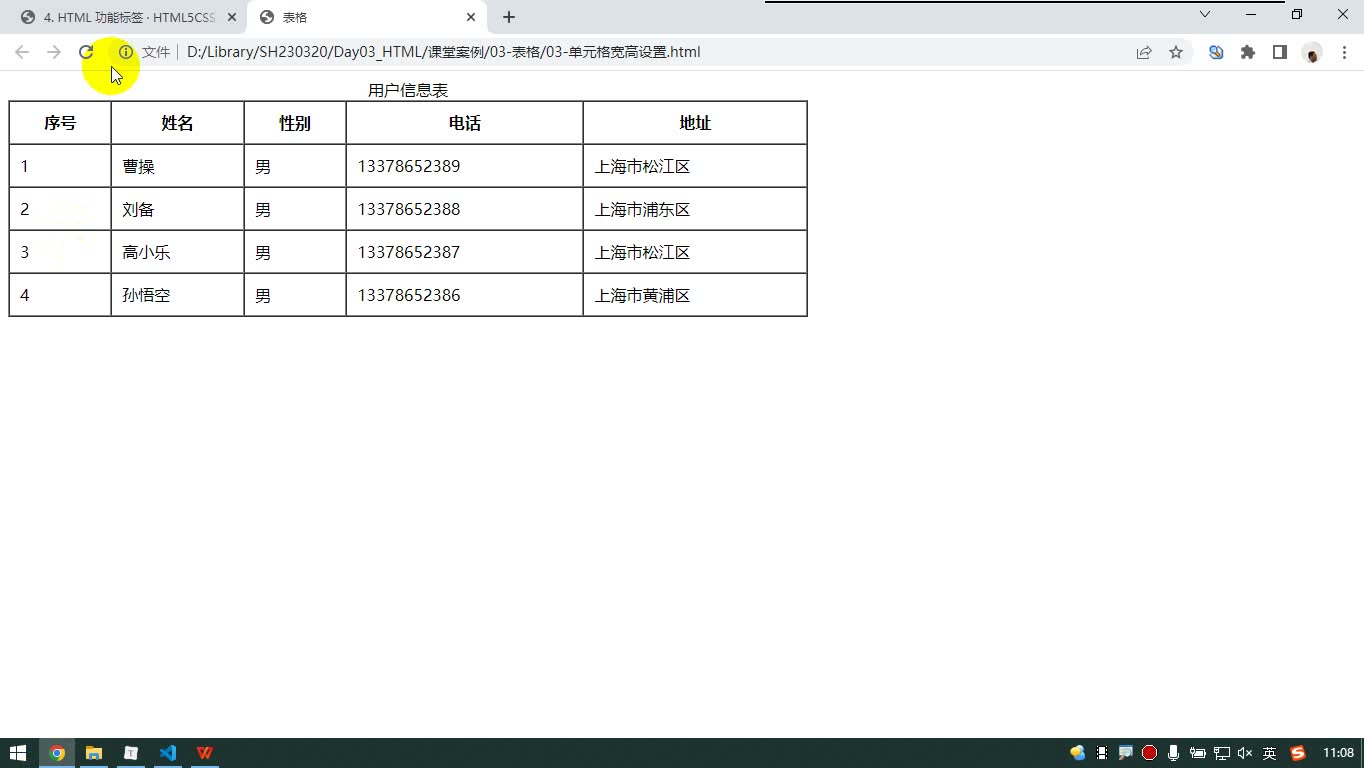The image size is (1364, 768).
Task: Open the Typora taskbar icon
Action: point(131,753)
